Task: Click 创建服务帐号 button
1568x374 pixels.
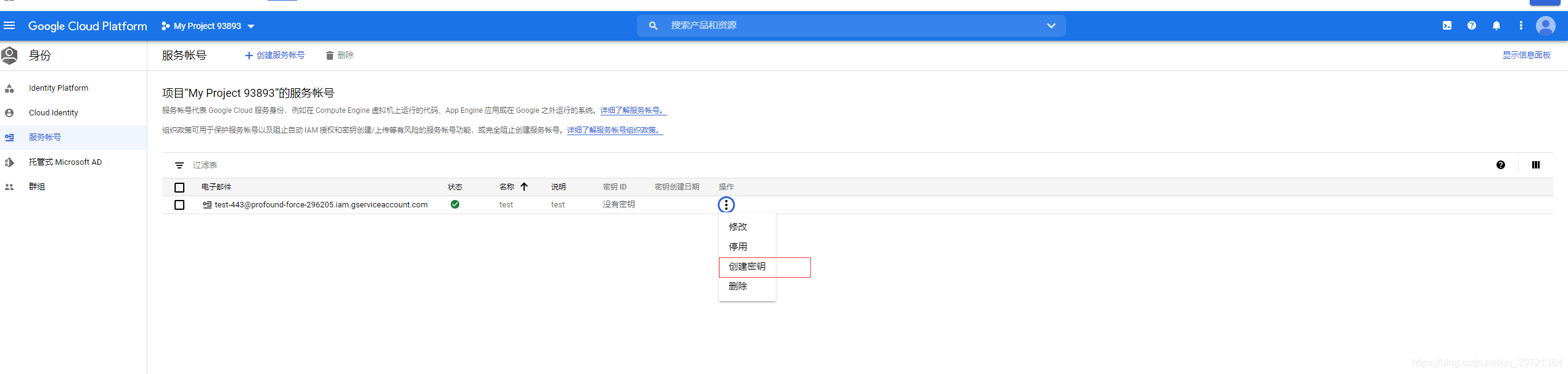Action: click(x=274, y=56)
